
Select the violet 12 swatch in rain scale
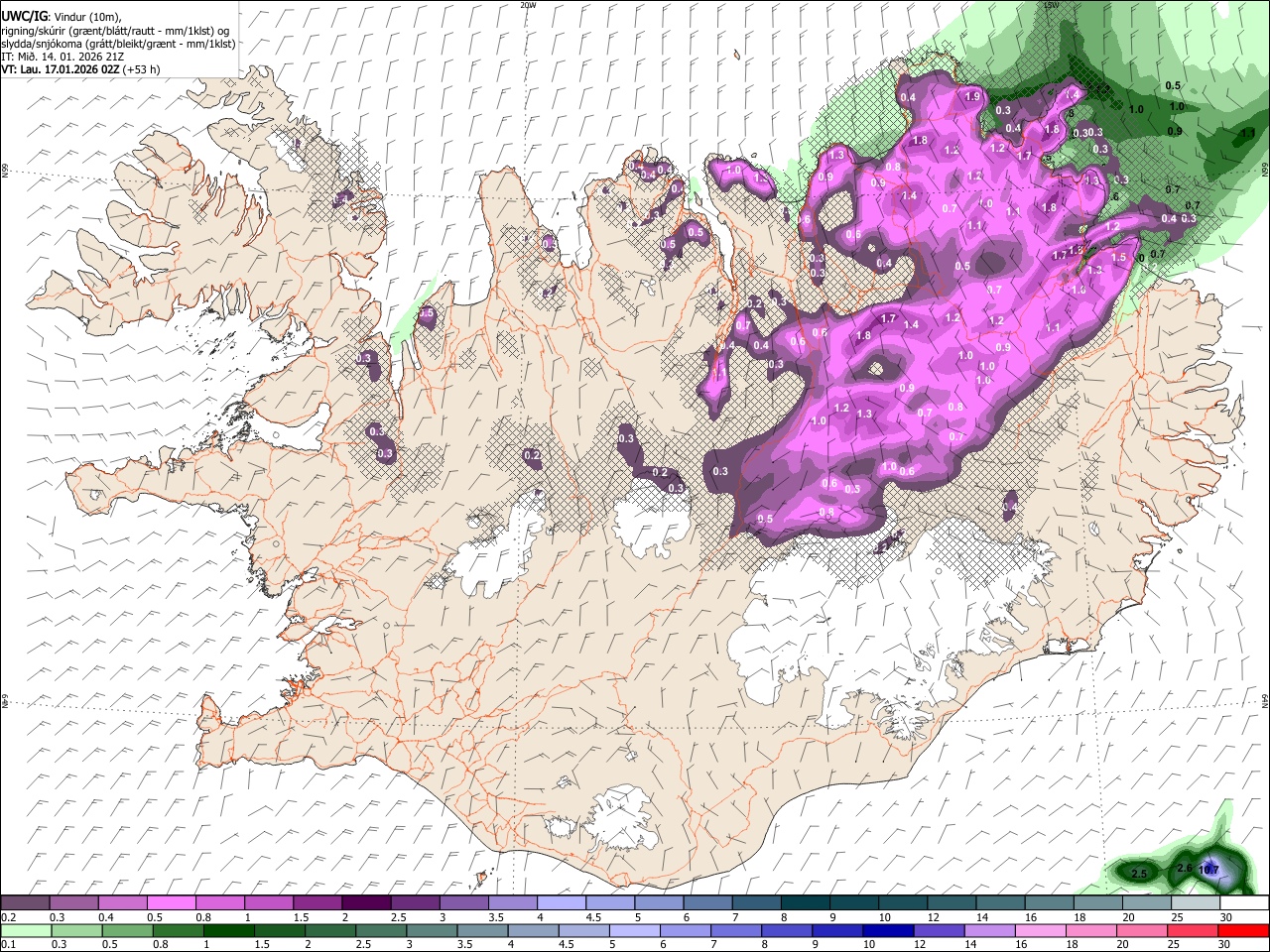click(x=938, y=930)
